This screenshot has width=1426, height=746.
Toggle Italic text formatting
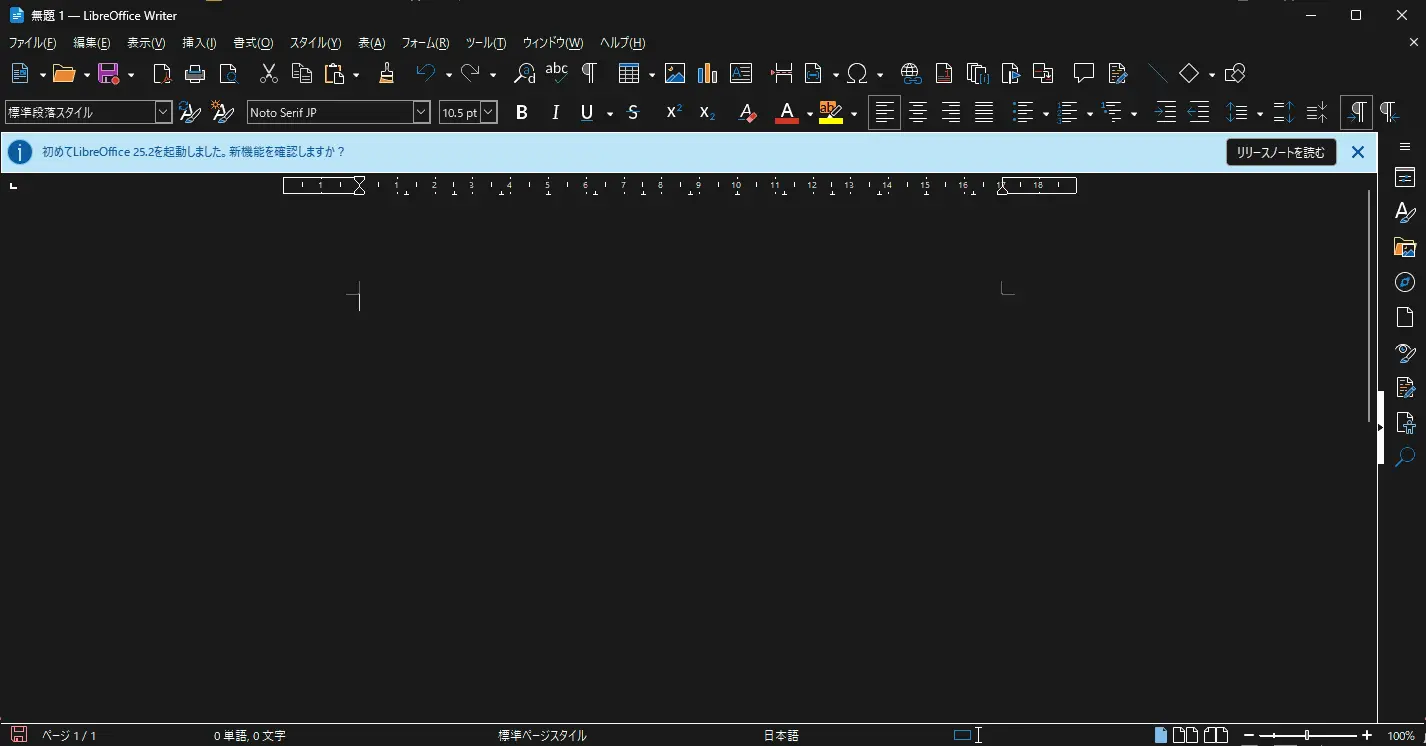pyautogui.click(x=555, y=113)
